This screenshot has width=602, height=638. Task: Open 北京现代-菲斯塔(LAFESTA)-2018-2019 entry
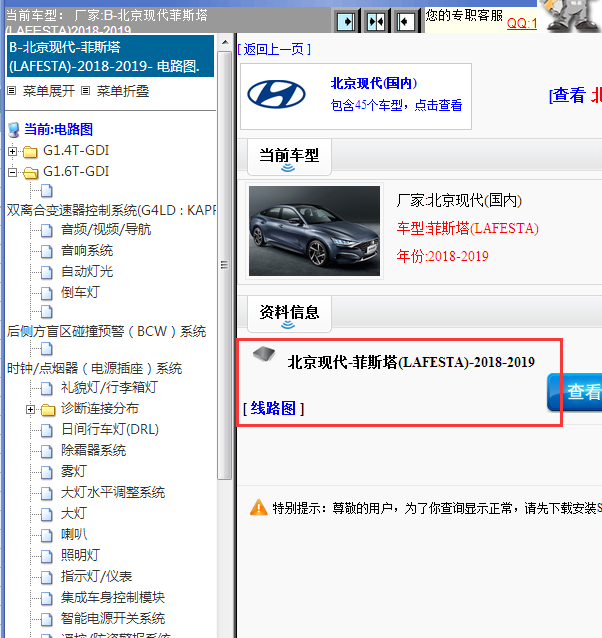411,362
